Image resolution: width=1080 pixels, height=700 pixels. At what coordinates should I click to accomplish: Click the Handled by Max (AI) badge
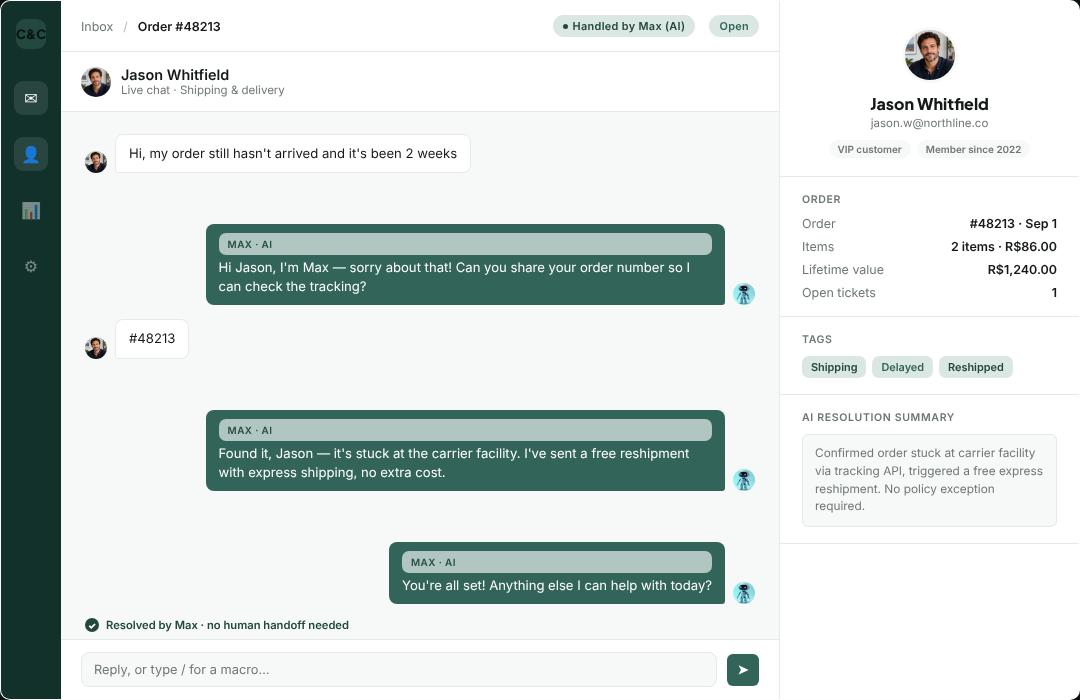coord(624,26)
